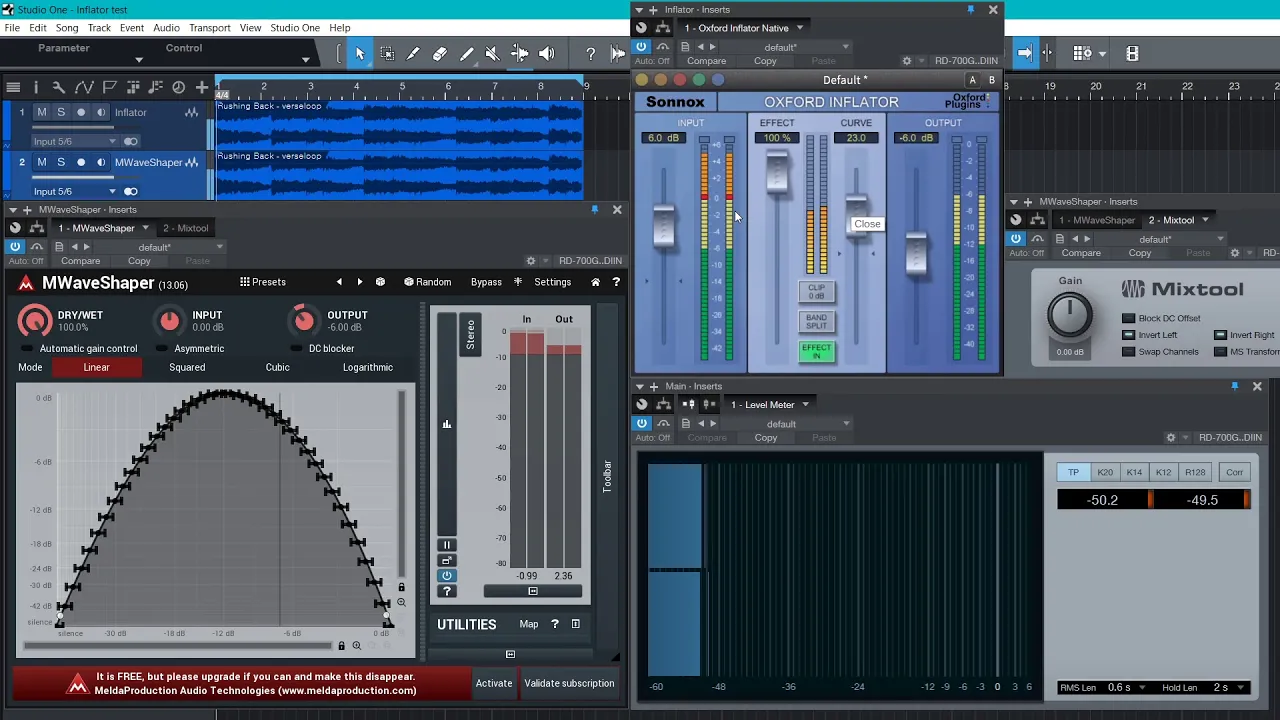1280x720 pixels.
Task: Open the question mark help tool in toolbar
Action: click(x=590, y=54)
